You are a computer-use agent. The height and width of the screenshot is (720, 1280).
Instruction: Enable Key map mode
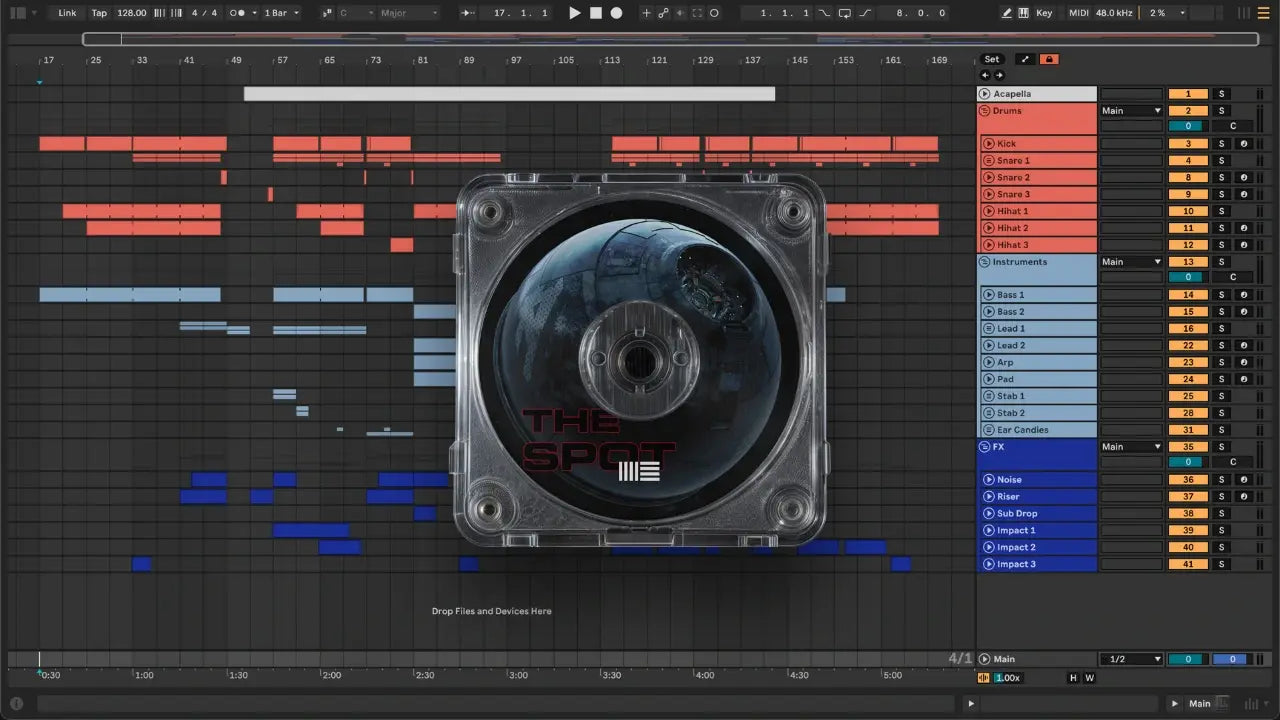[1044, 13]
